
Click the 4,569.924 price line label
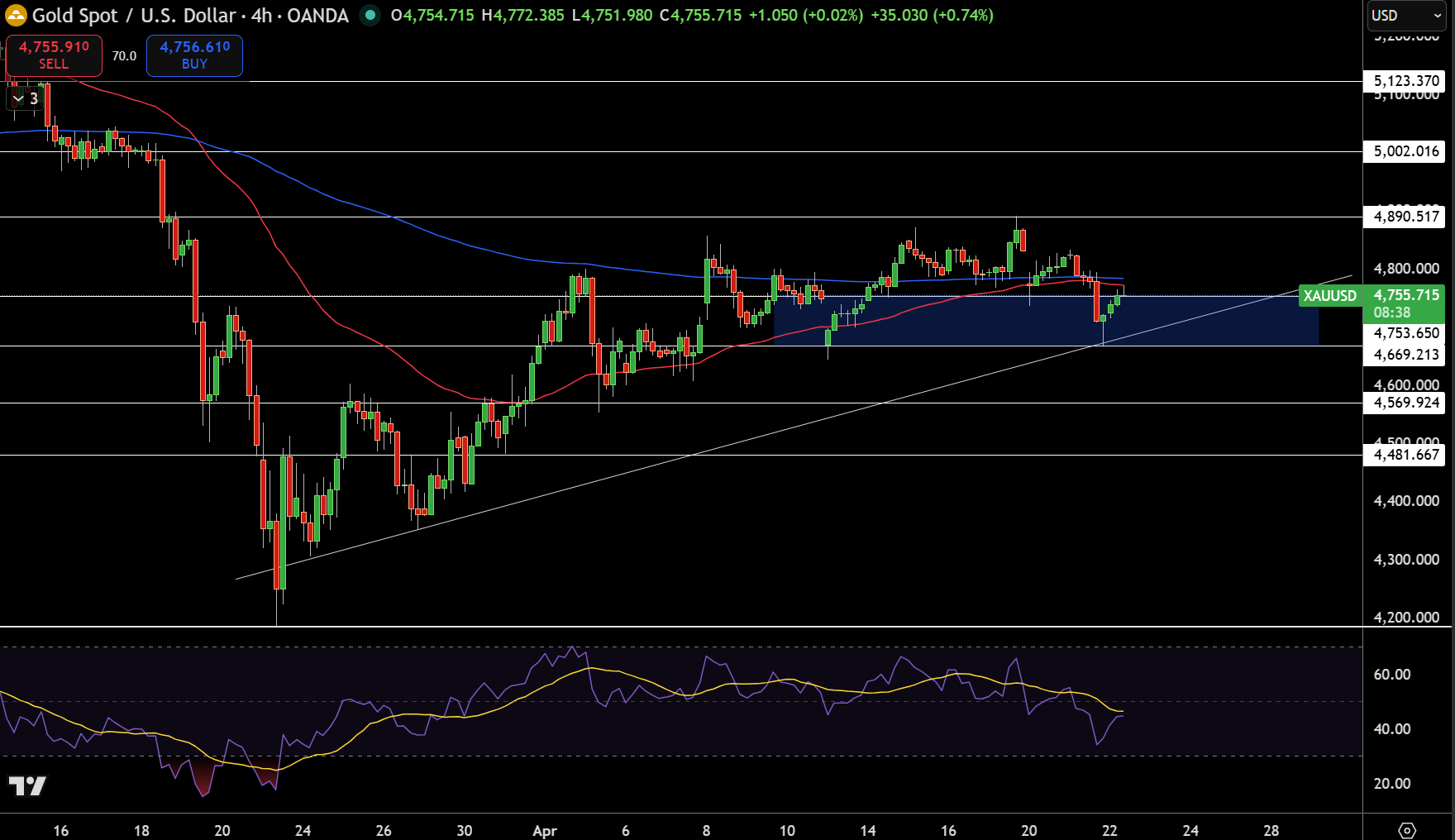click(x=1405, y=403)
